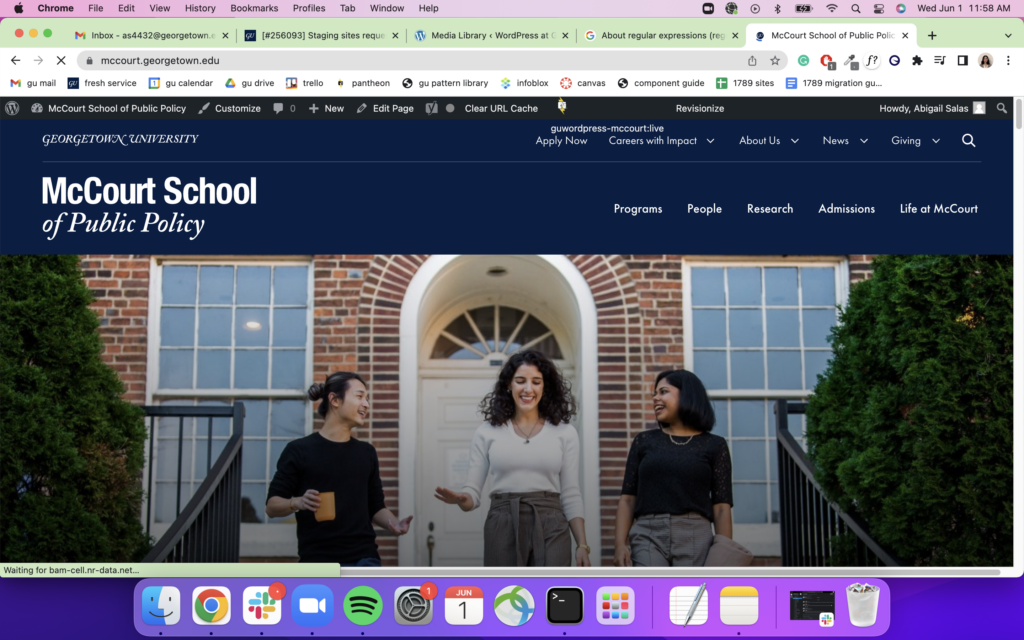Open admin bar search magnifier
Image resolution: width=1024 pixels, height=640 pixels.
tap(1002, 108)
